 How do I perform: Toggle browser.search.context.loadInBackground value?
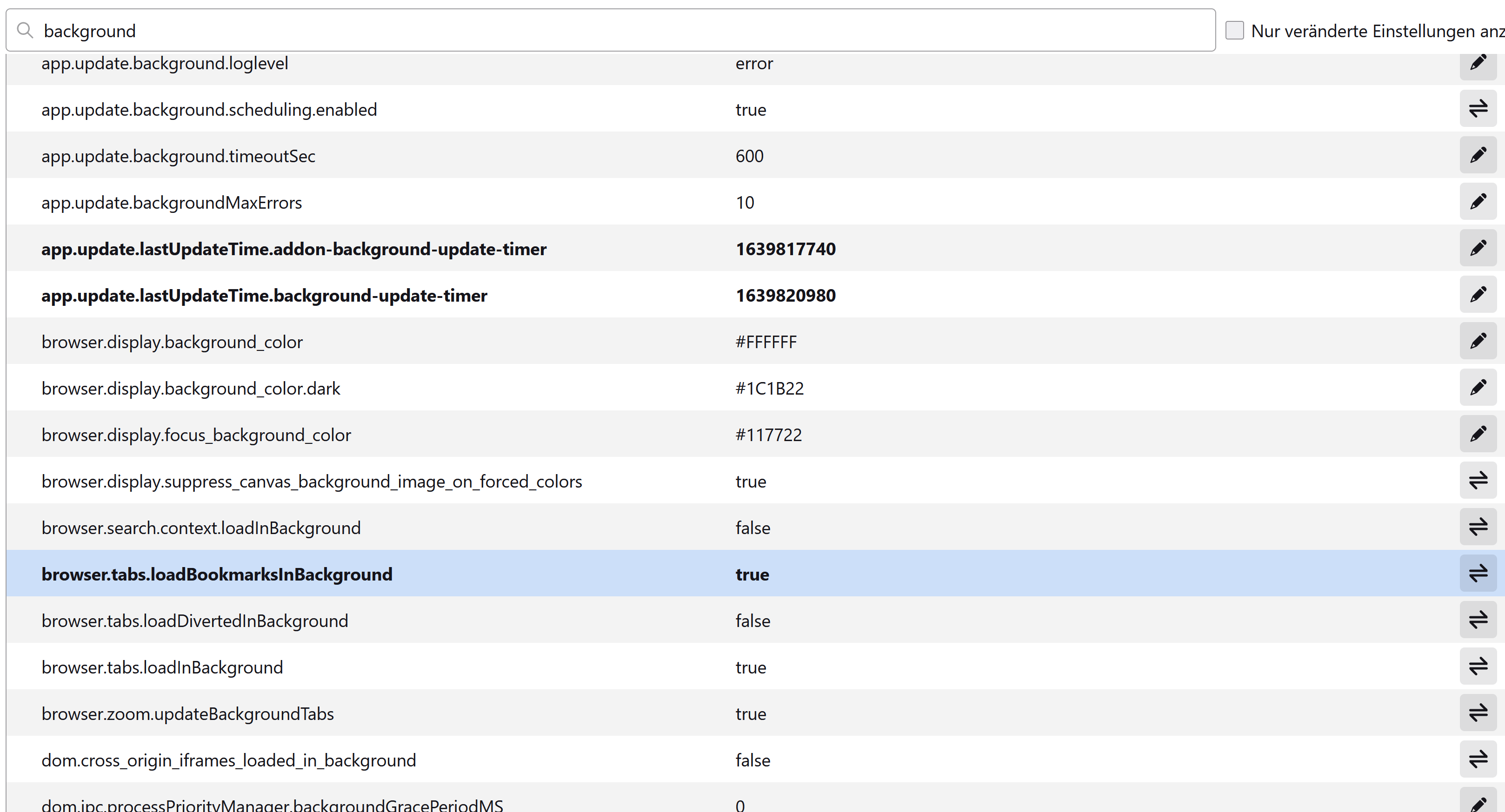point(1478,527)
